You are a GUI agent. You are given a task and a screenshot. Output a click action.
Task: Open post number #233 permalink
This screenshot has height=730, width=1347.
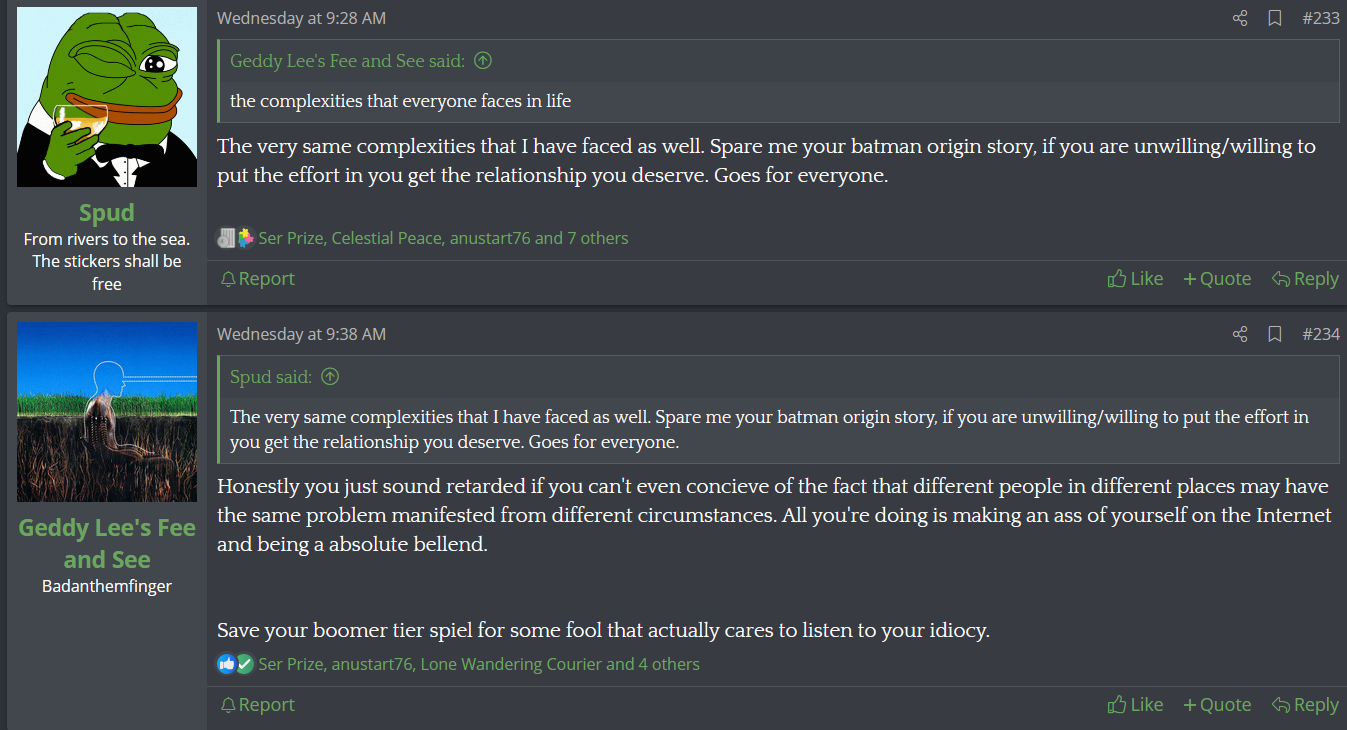click(1320, 18)
